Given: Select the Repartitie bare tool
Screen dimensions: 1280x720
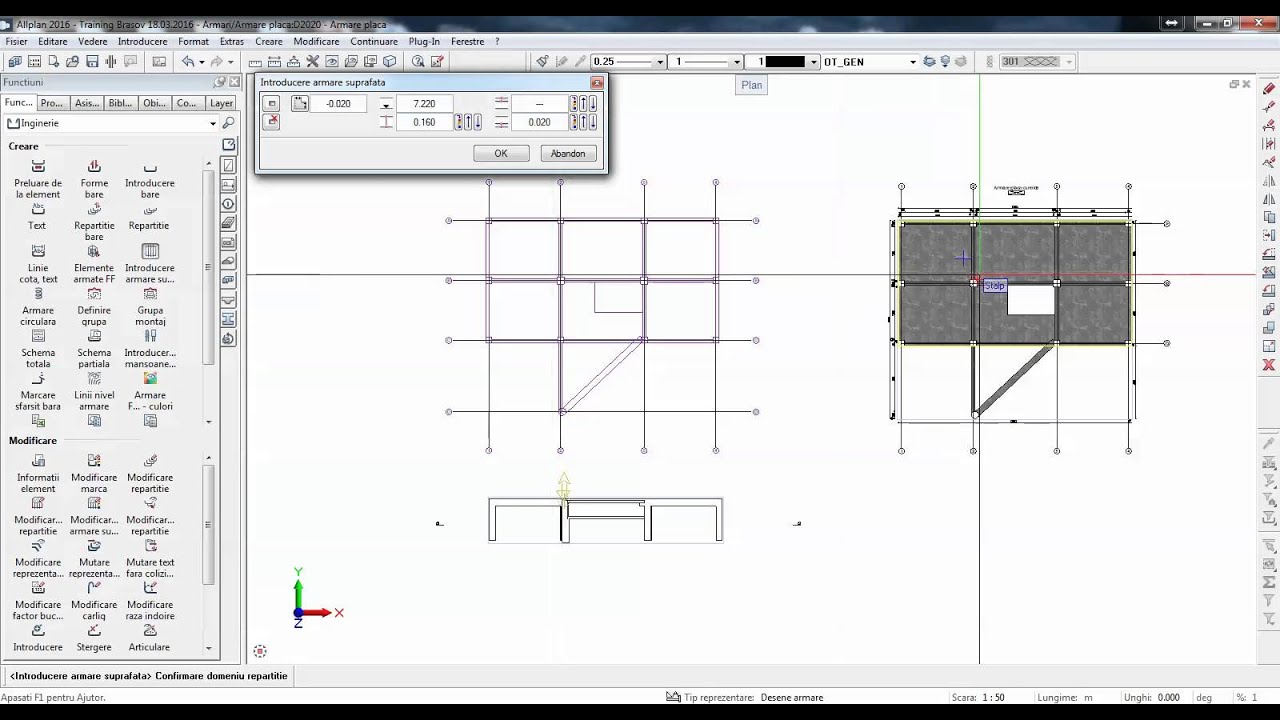Looking at the screenshot, I should [x=94, y=221].
